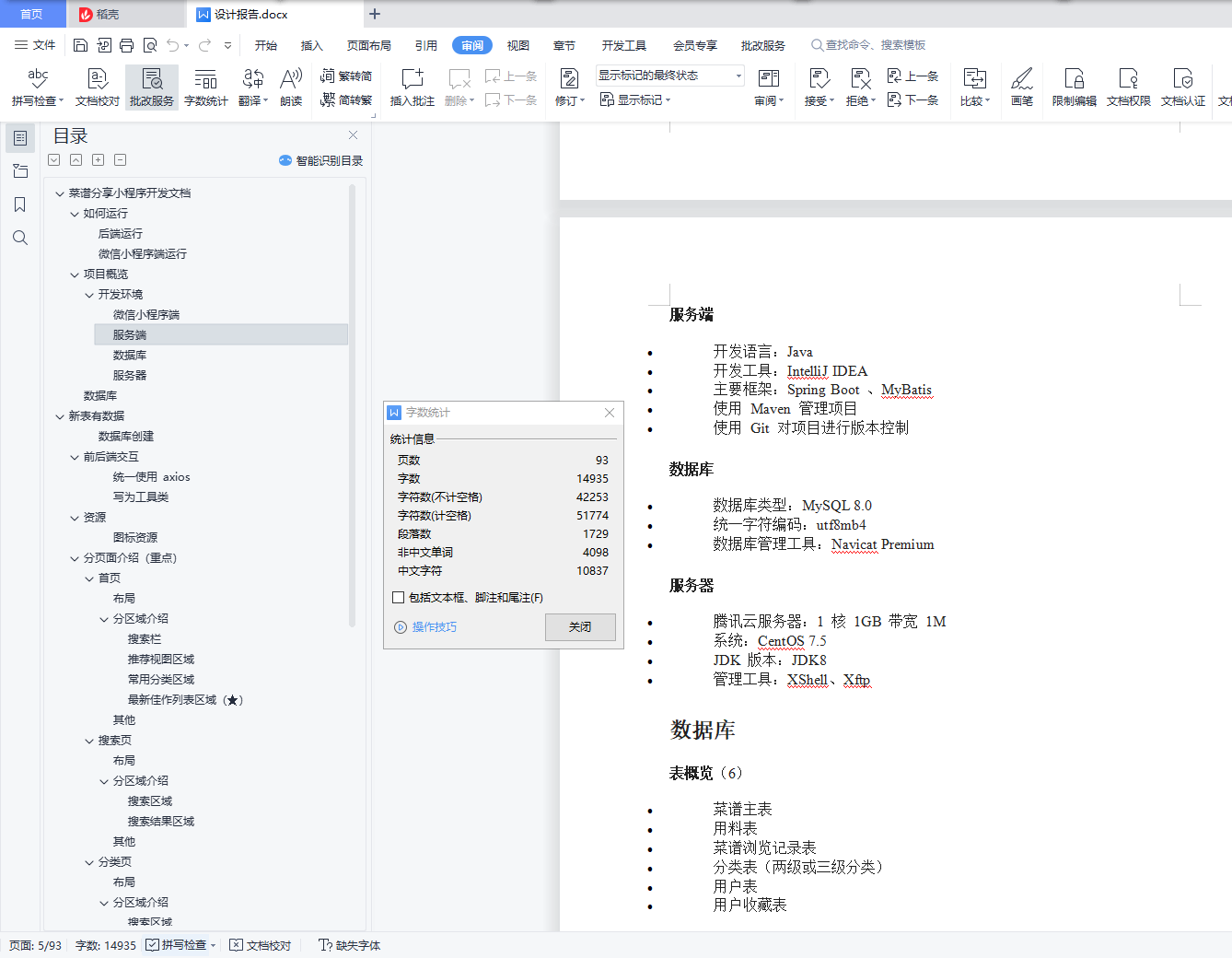
Task: Click 页面: 5/93 in status bar
Action: tap(36, 945)
